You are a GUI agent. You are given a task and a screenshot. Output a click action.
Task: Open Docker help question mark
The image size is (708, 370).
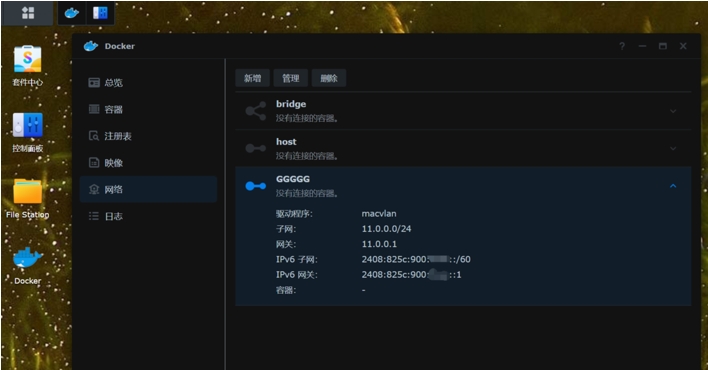click(x=622, y=46)
